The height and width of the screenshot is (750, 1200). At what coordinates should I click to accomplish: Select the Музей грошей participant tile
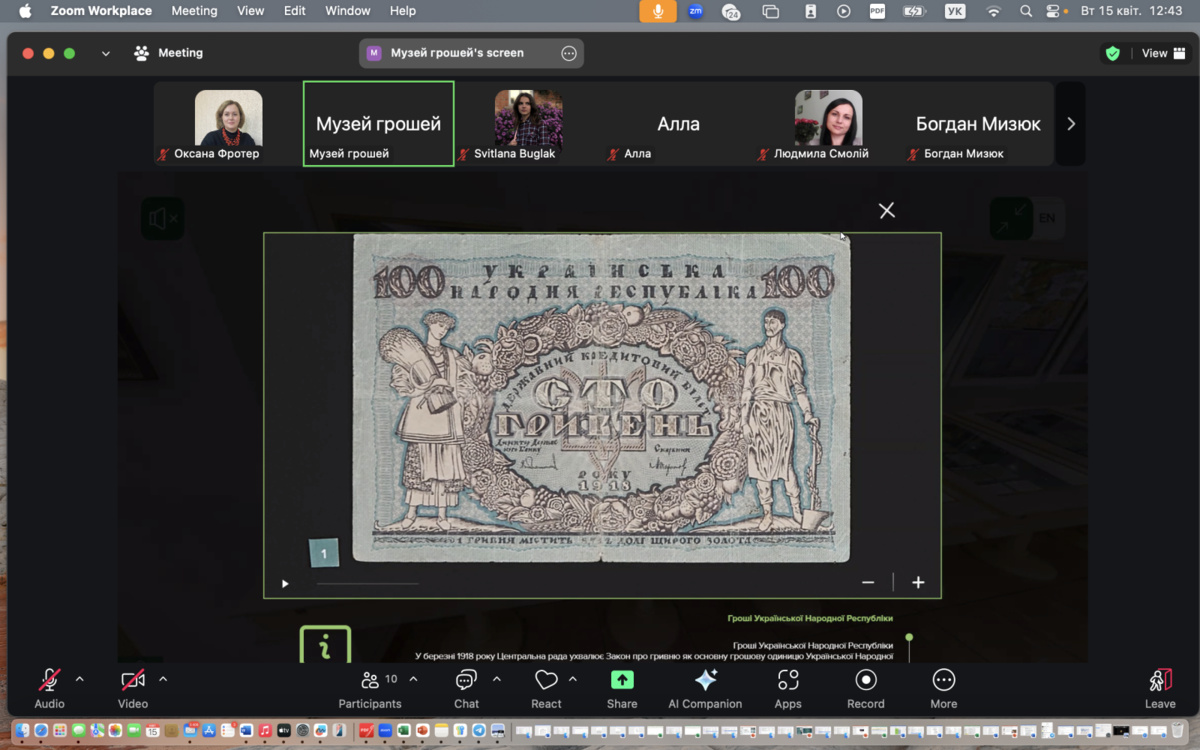(x=378, y=124)
